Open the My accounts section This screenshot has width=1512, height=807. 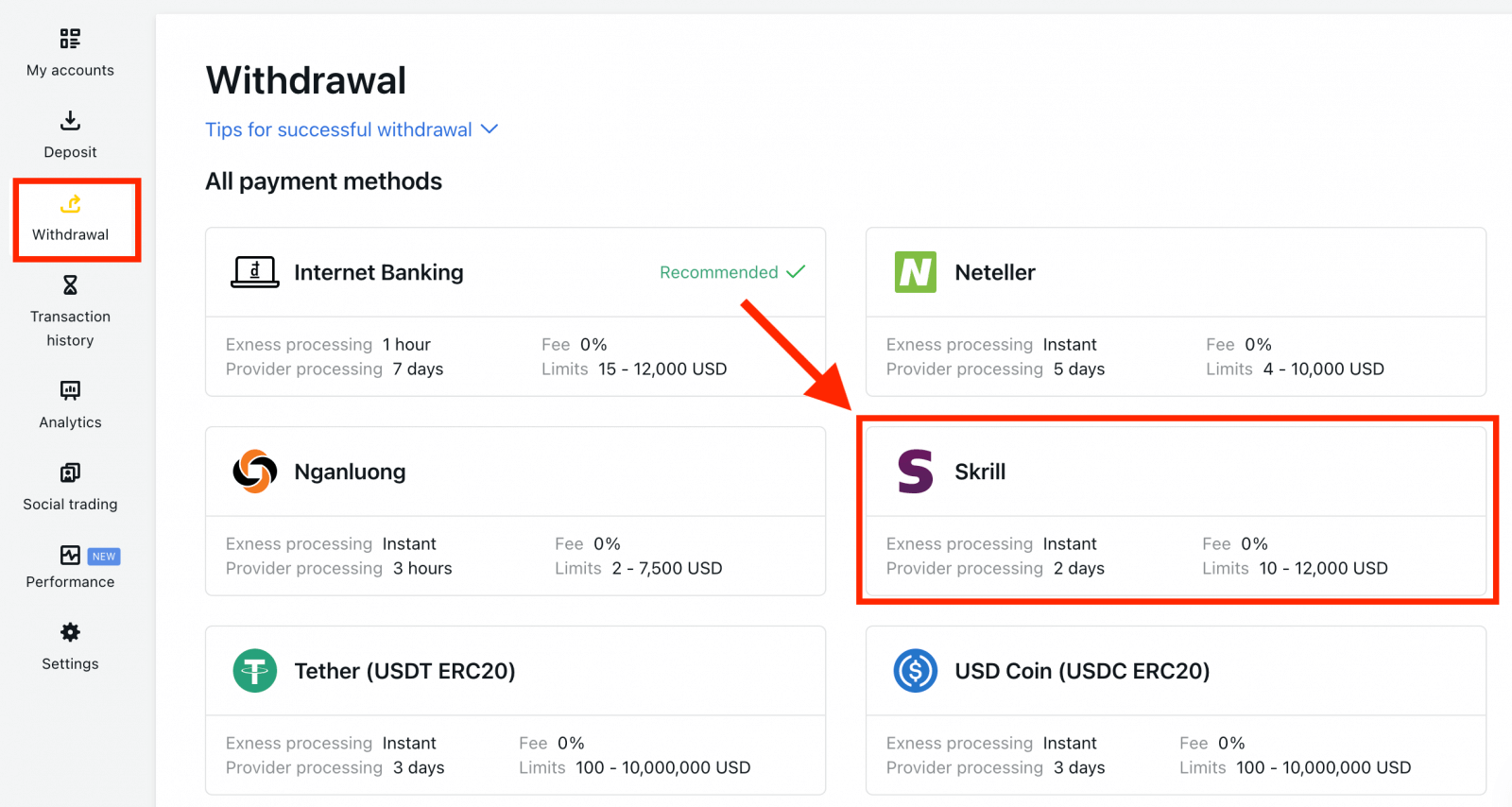(x=69, y=52)
